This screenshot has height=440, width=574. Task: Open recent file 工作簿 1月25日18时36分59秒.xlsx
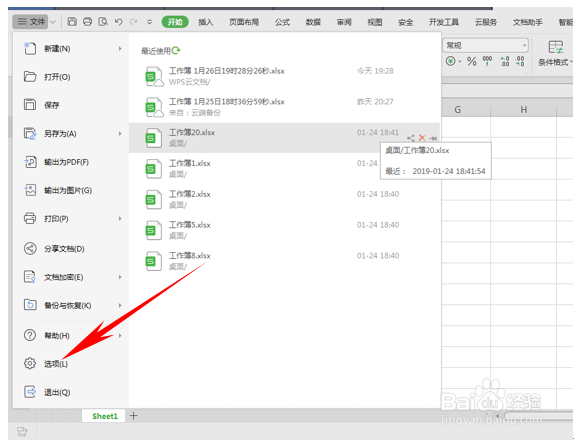click(284, 107)
